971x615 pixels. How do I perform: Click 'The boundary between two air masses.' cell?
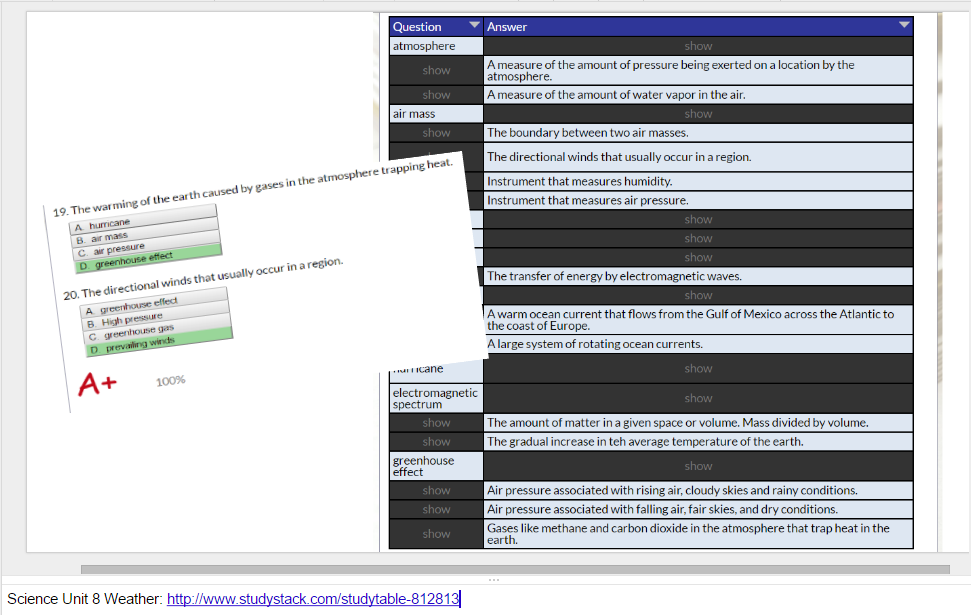click(698, 133)
